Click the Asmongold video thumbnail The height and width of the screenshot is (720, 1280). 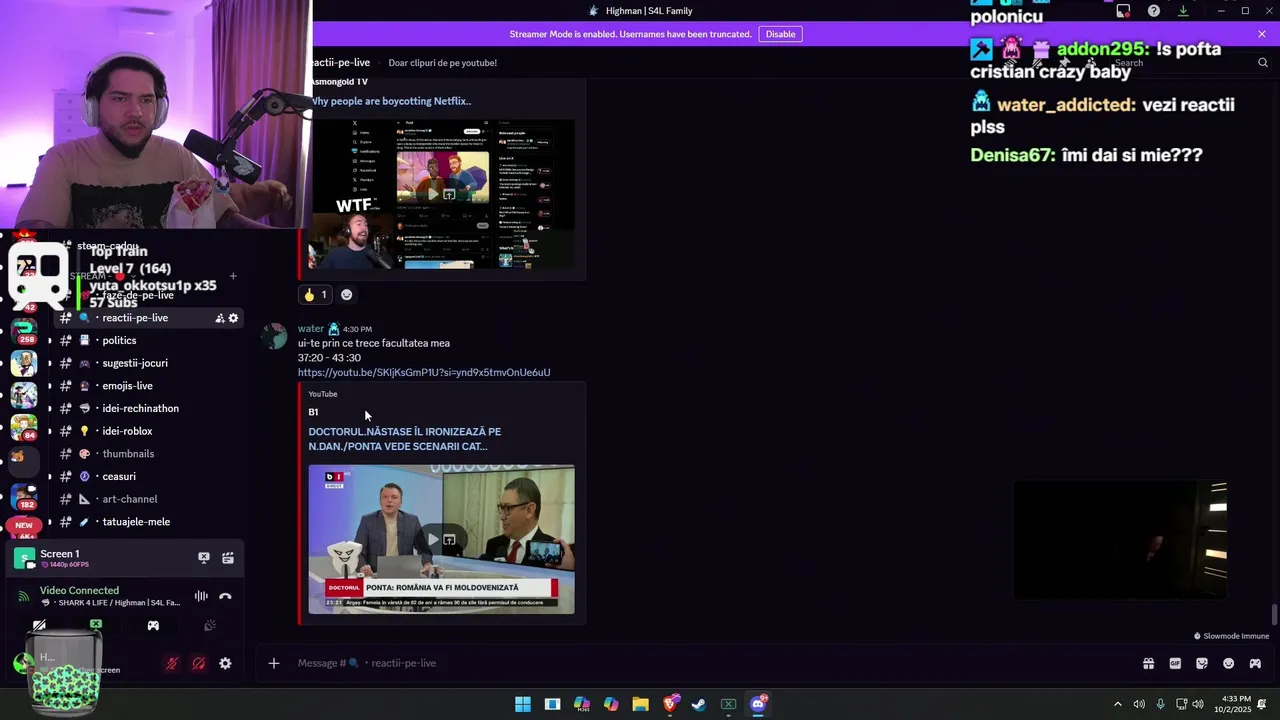point(441,194)
